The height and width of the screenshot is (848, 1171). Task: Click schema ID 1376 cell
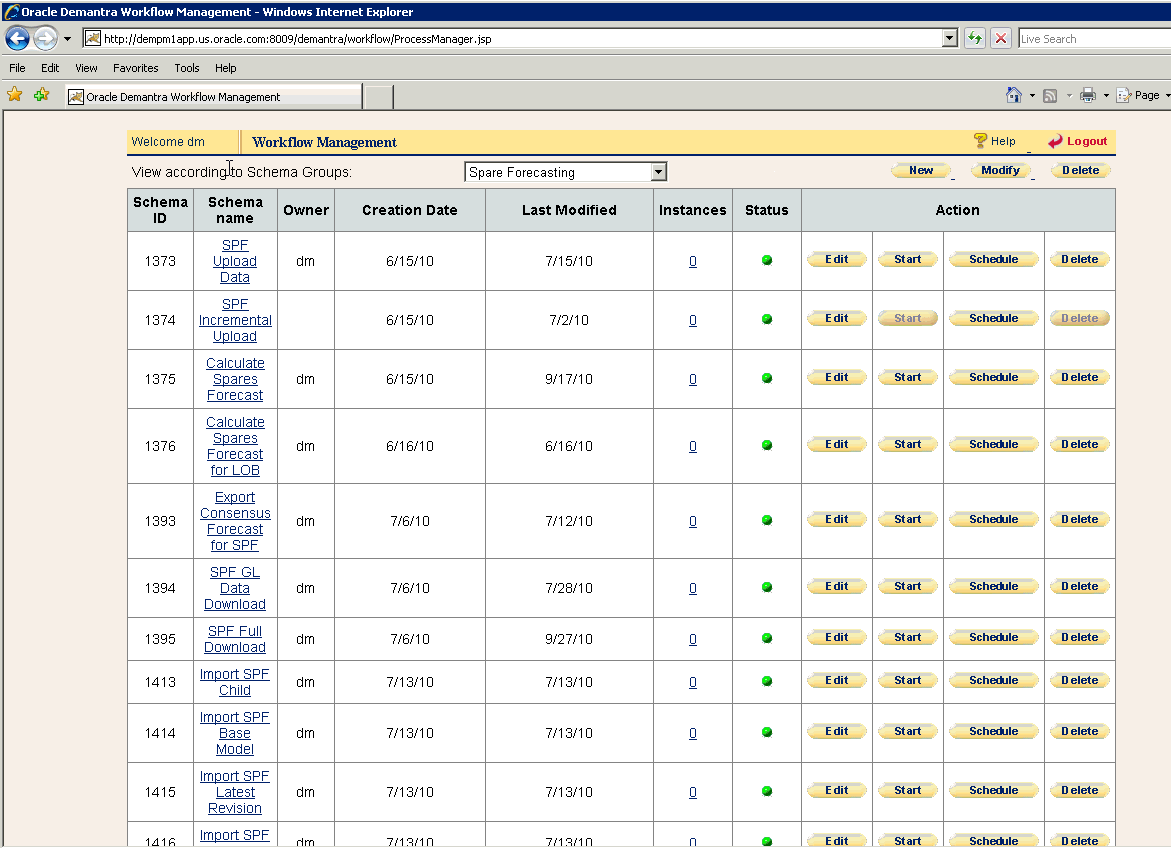[x=160, y=446]
